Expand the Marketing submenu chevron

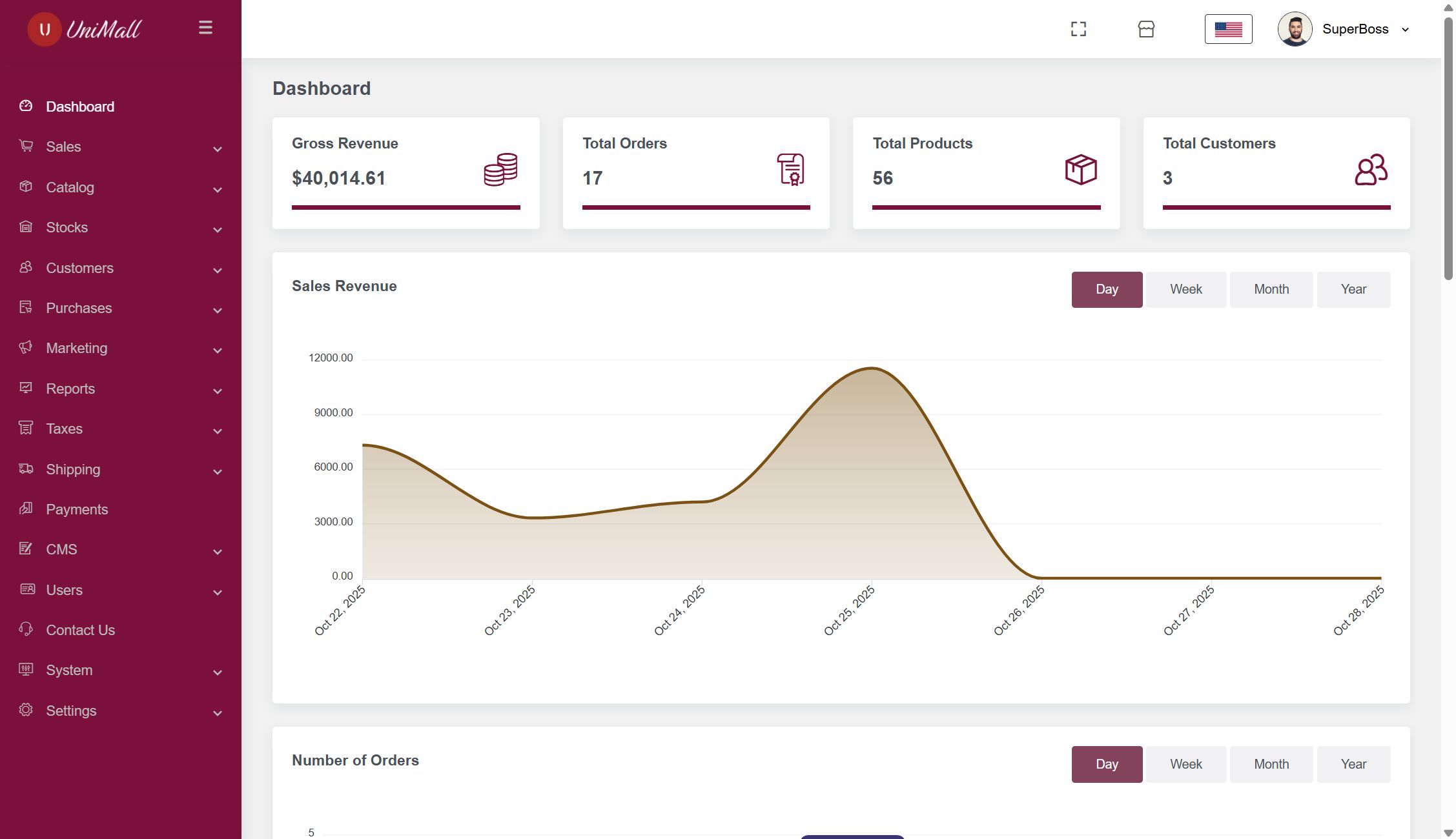218,350
